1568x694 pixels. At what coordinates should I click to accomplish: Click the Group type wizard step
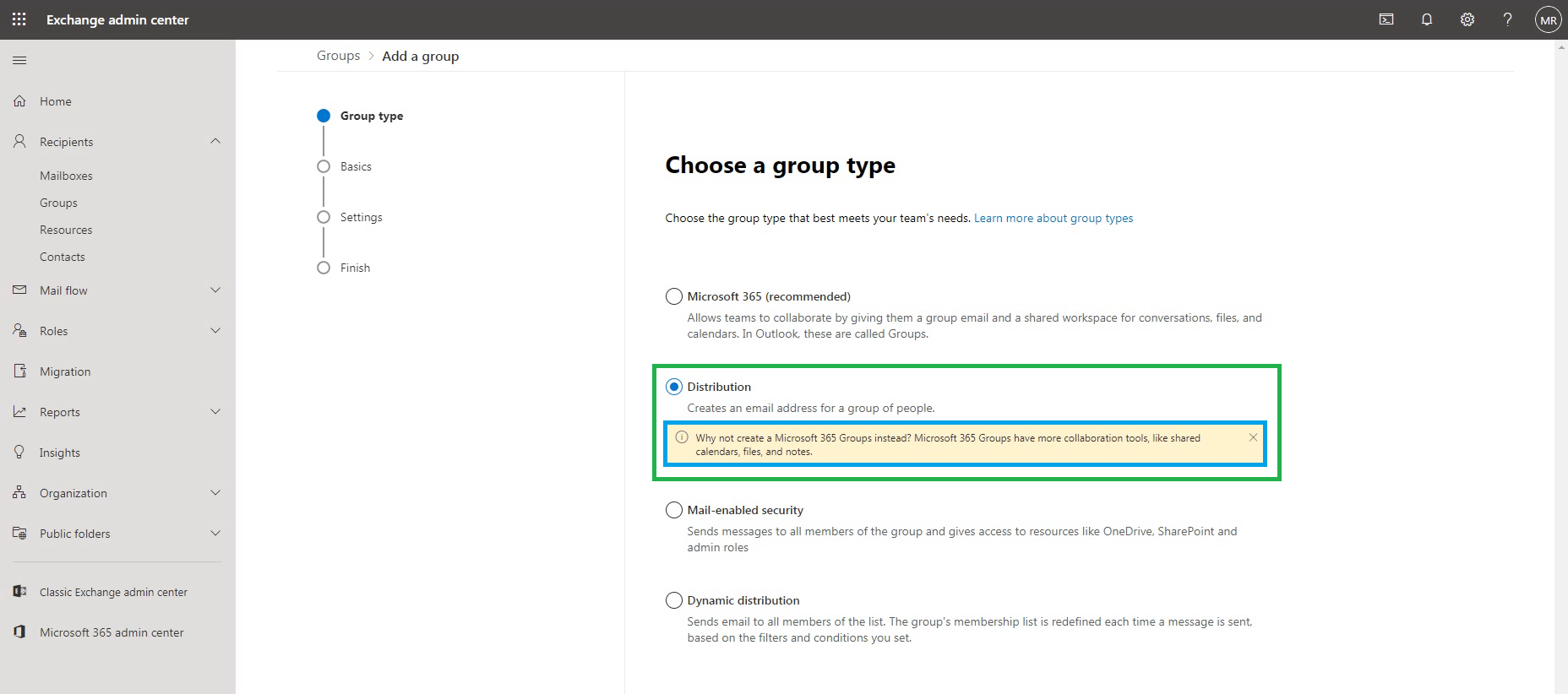(372, 116)
